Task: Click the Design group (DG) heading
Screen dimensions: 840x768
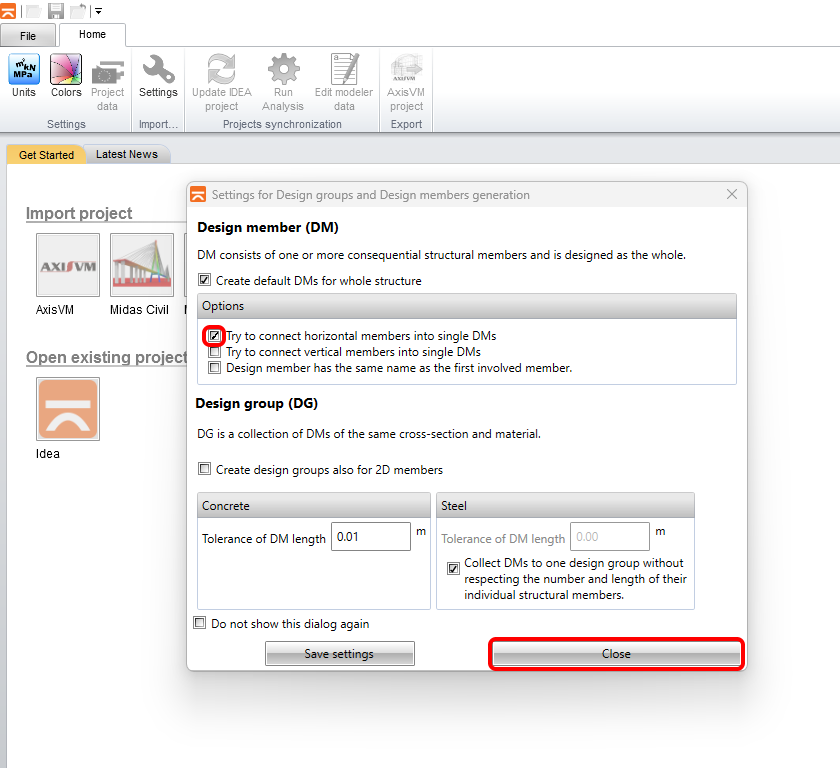Action: [257, 403]
